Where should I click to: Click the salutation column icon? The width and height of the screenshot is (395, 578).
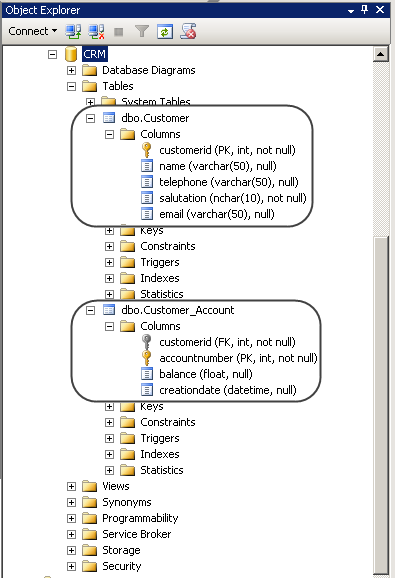click(x=147, y=198)
